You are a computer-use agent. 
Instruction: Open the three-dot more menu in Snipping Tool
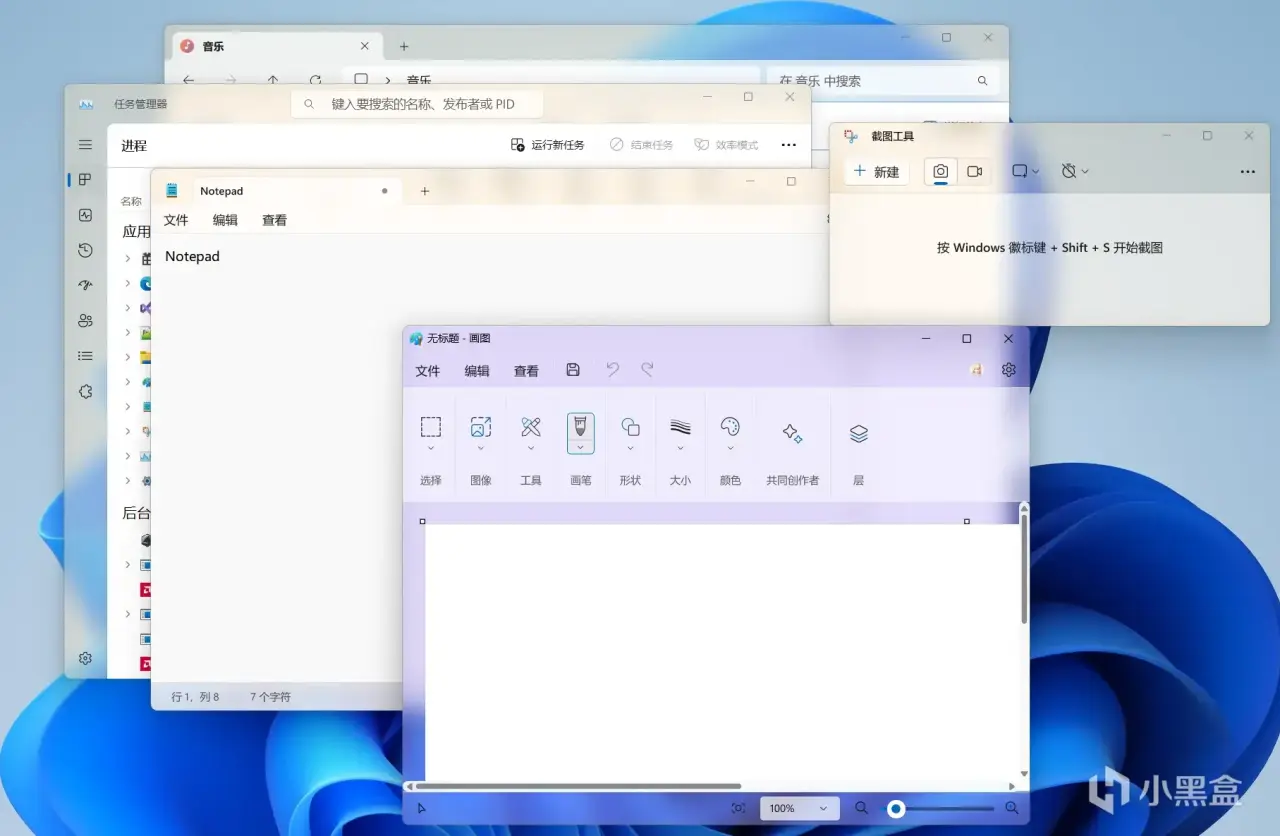(x=1247, y=172)
